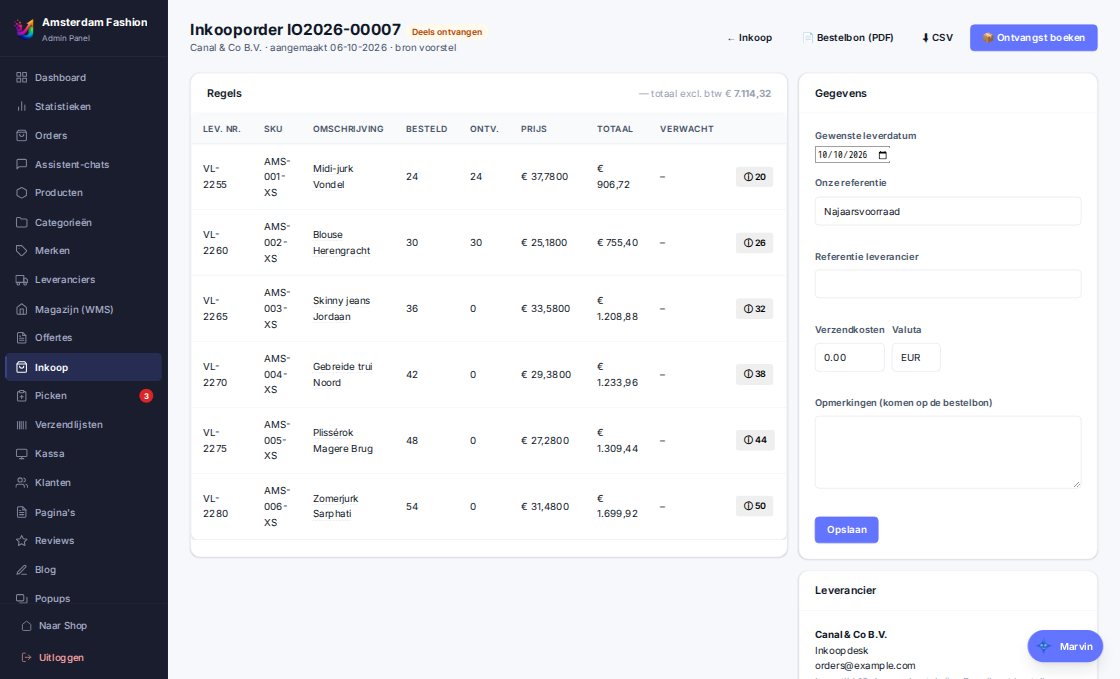The width and height of the screenshot is (1120, 679).
Task: Click the Kassa monitor icon
Action: point(21,453)
